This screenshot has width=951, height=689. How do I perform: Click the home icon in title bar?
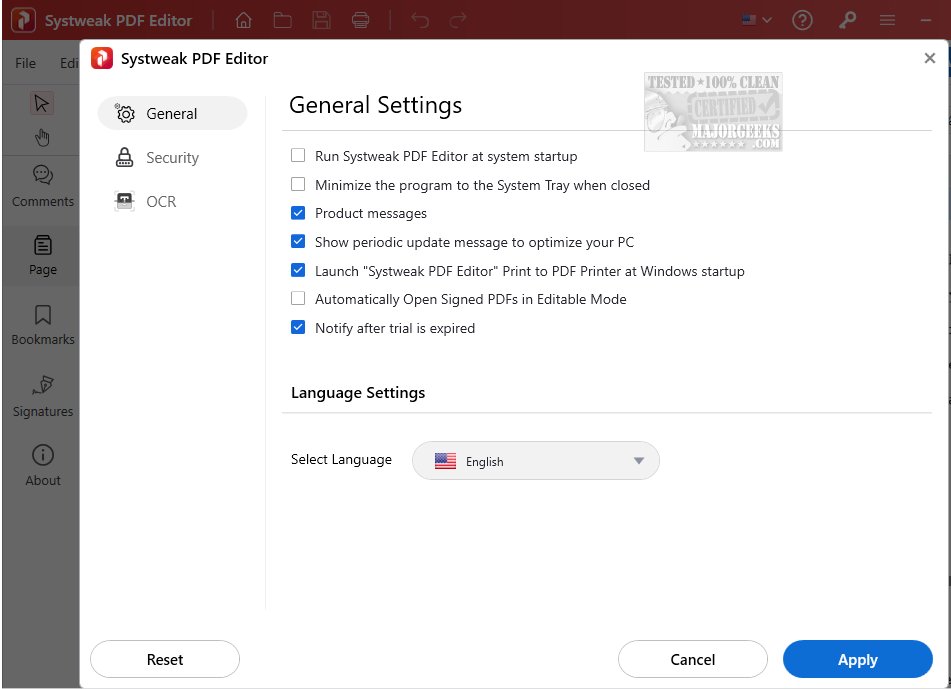(x=243, y=20)
